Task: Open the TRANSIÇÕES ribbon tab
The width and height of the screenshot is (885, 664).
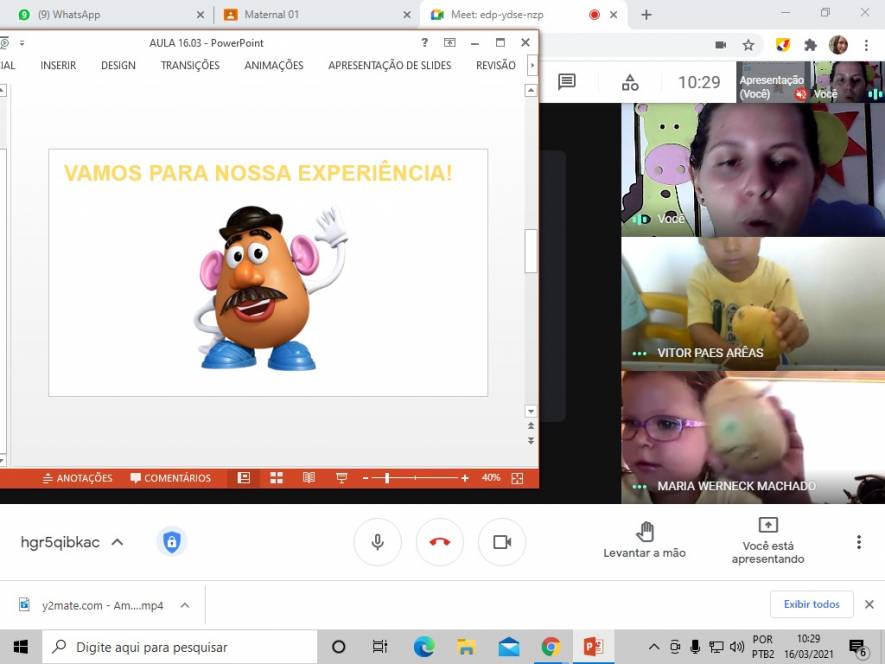Action: [x=190, y=65]
